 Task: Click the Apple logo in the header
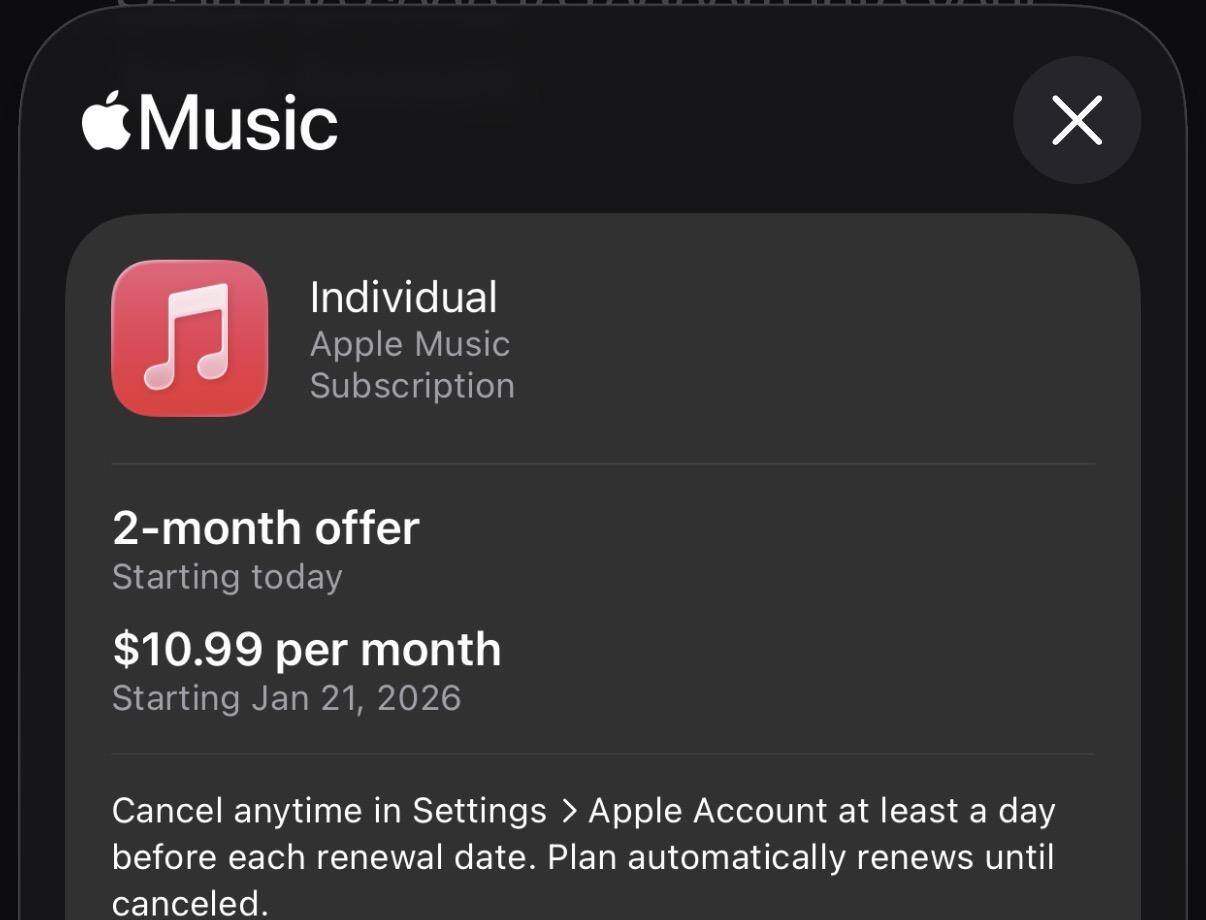point(106,121)
